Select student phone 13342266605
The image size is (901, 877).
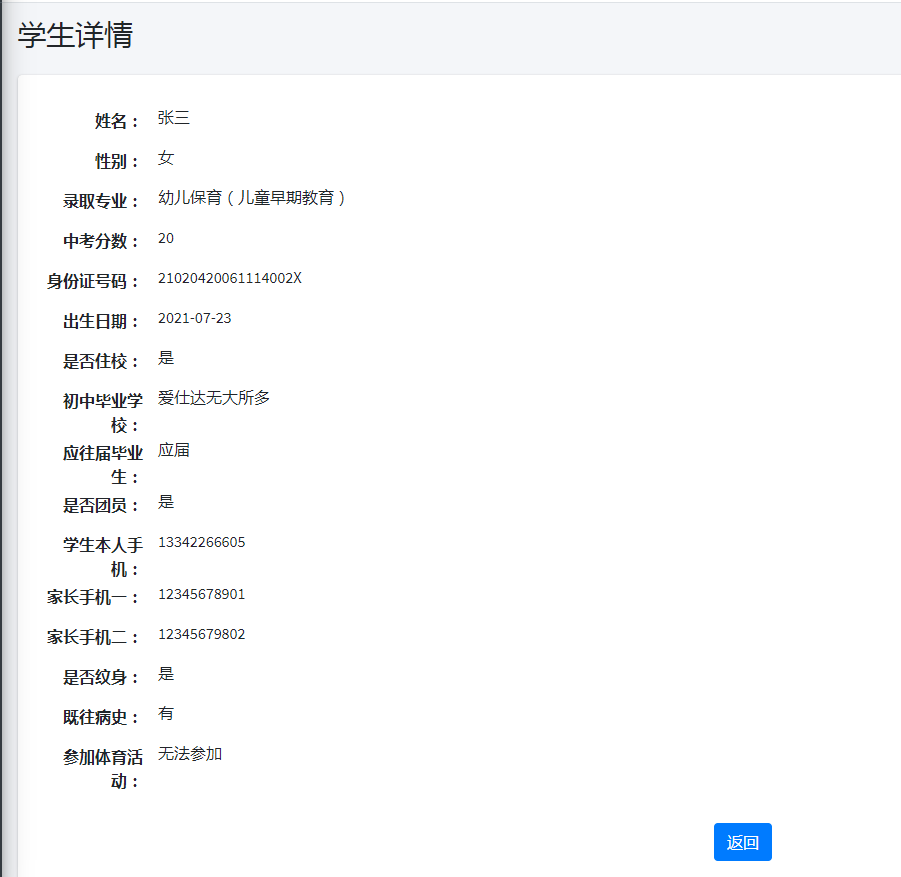[x=201, y=543]
